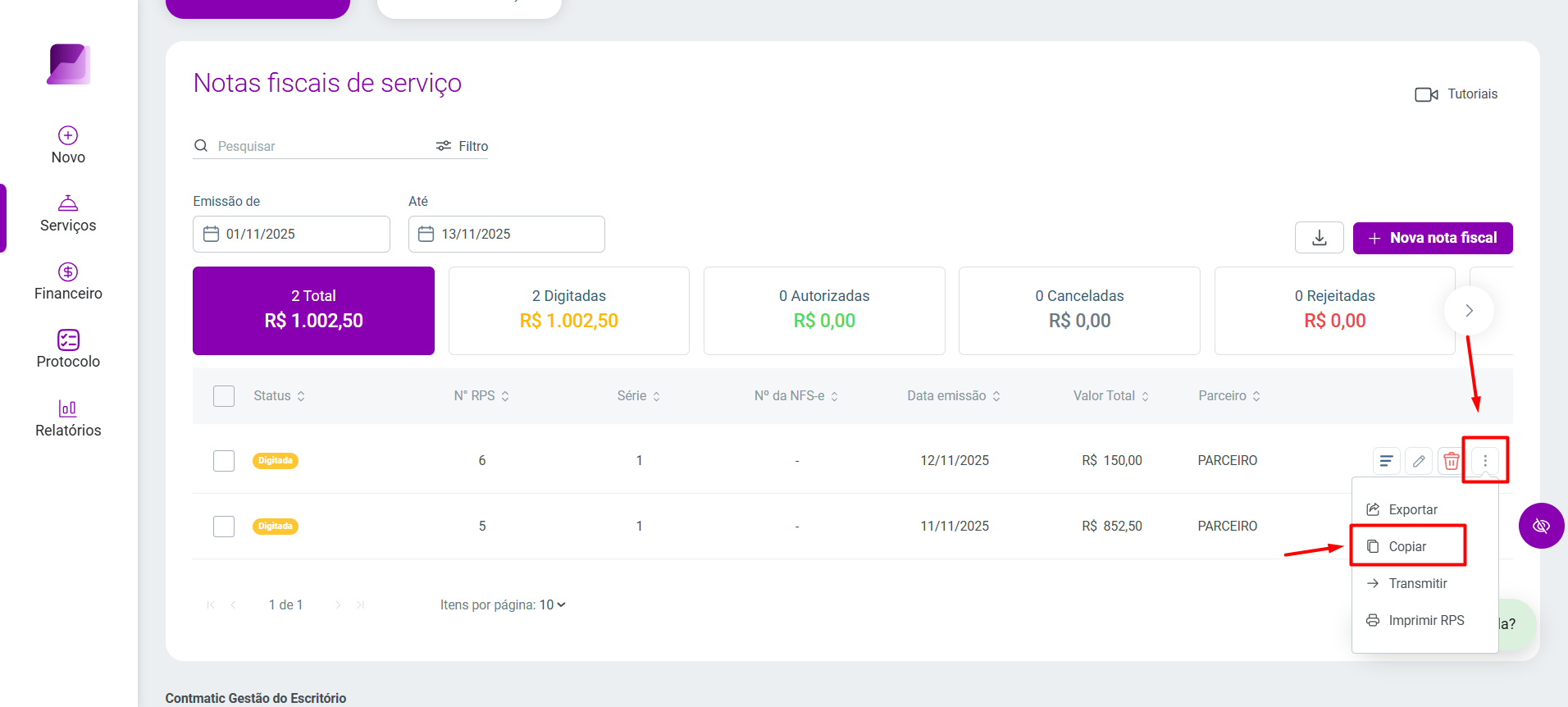Open the Protocolo section
This screenshot has width=1568, height=707.
(68, 349)
